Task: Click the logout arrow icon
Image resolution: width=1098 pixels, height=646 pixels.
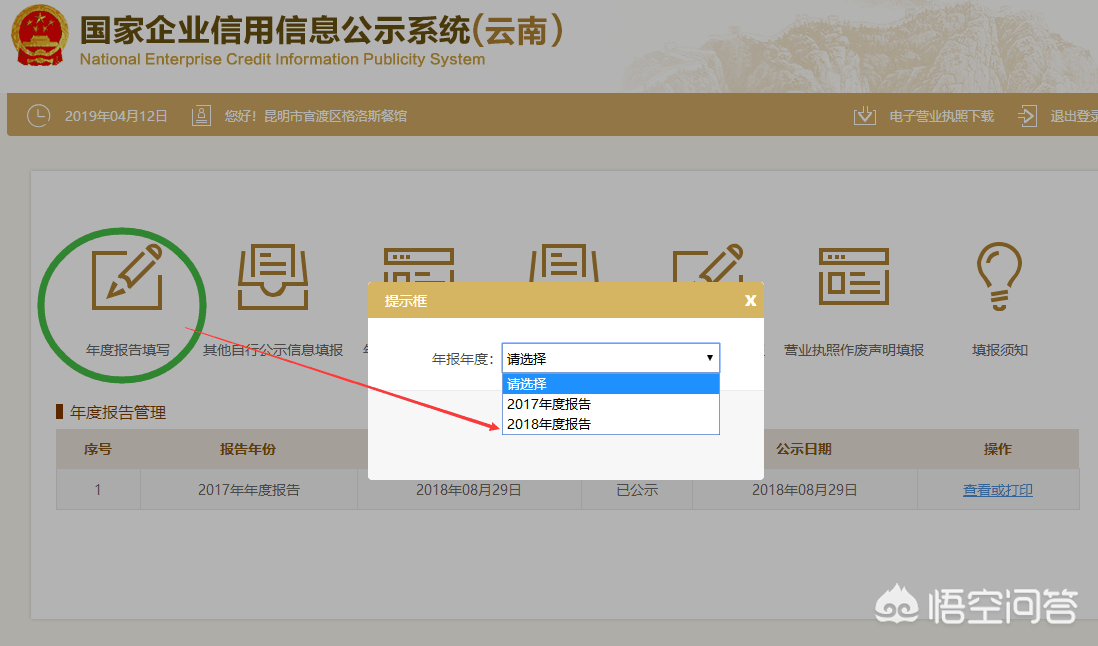Action: [1027, 114]
